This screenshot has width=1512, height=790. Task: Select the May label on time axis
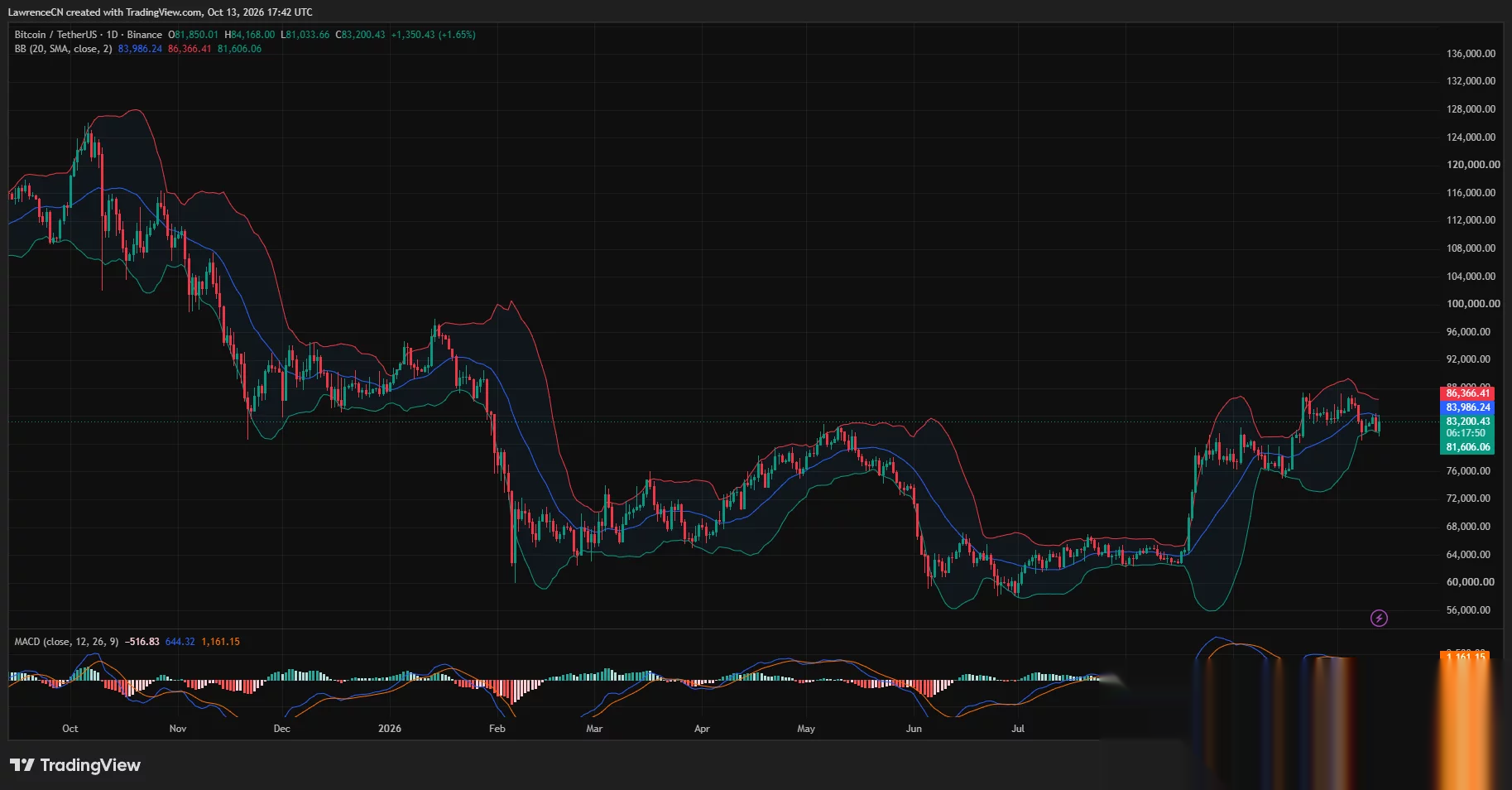coord(806,729)
